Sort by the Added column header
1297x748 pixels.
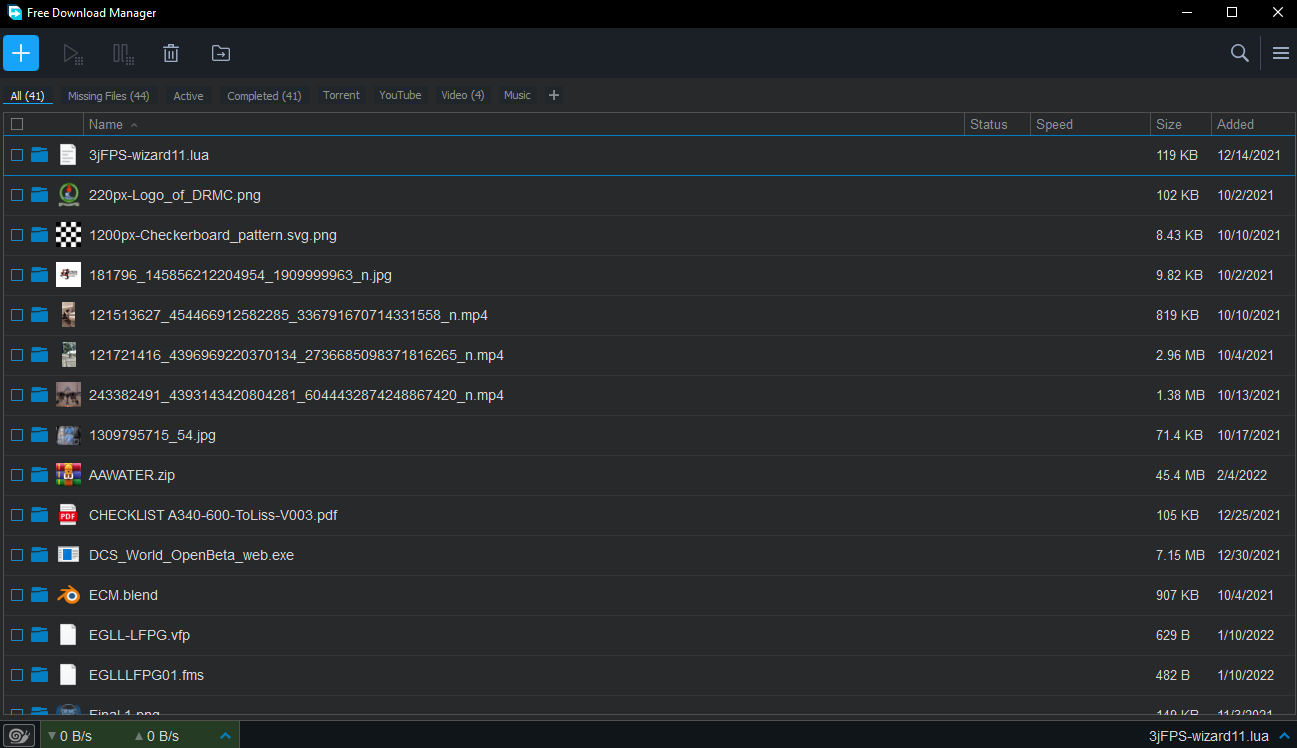click(x=1253, y=124)
